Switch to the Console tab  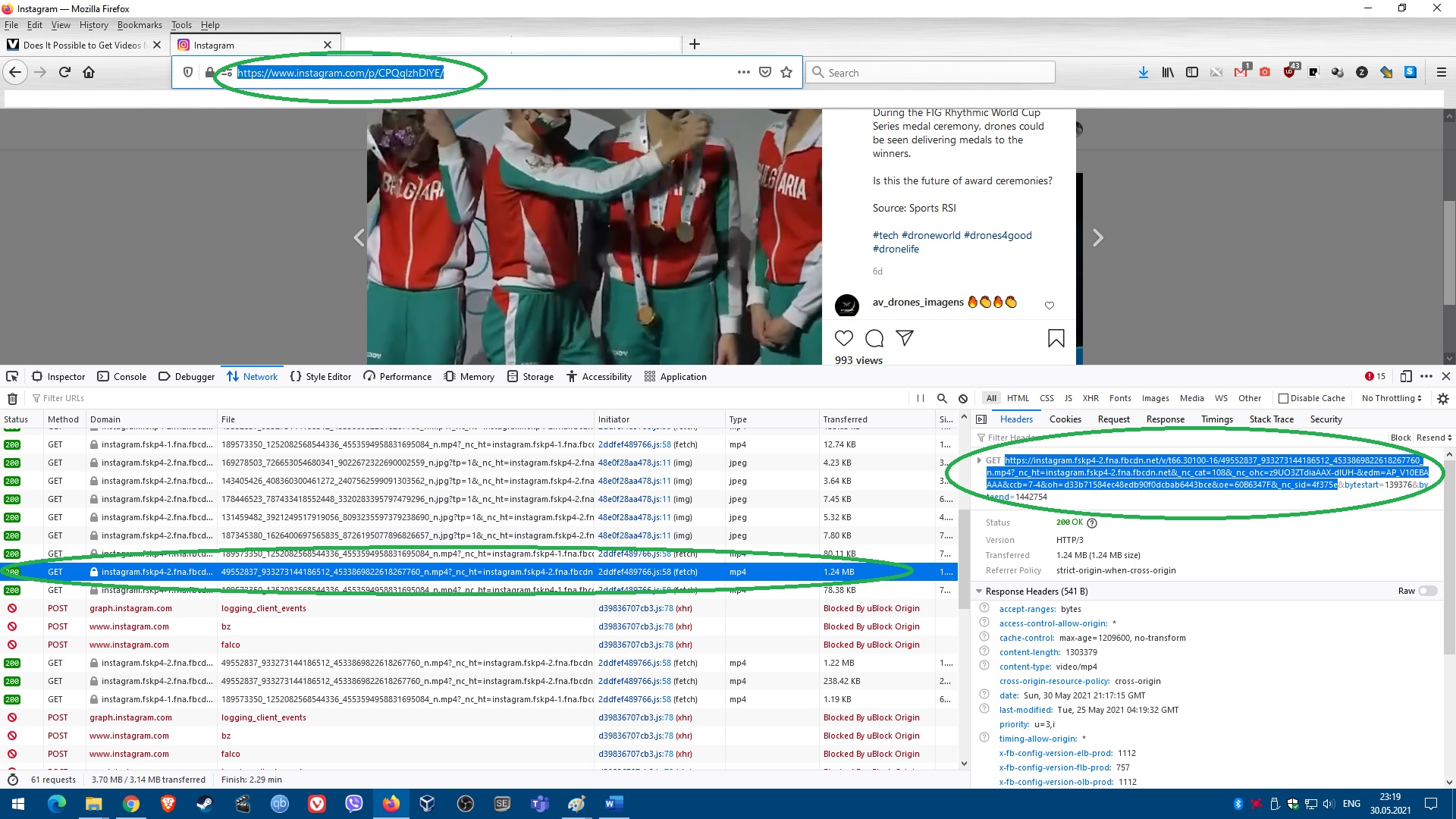121,376
